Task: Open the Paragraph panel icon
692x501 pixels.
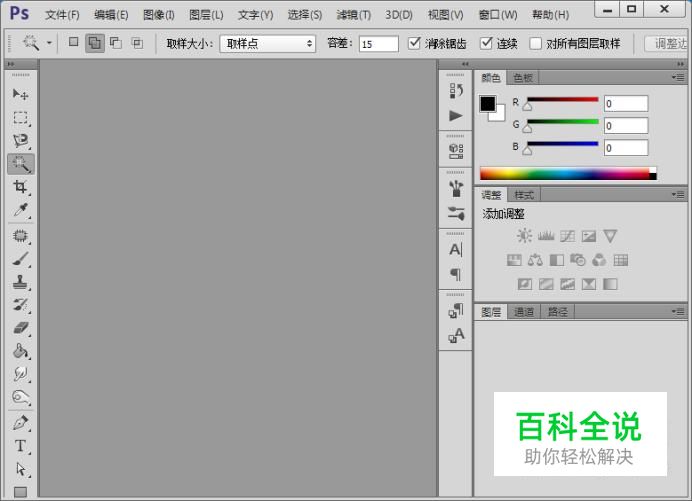Action: point(456,274)
